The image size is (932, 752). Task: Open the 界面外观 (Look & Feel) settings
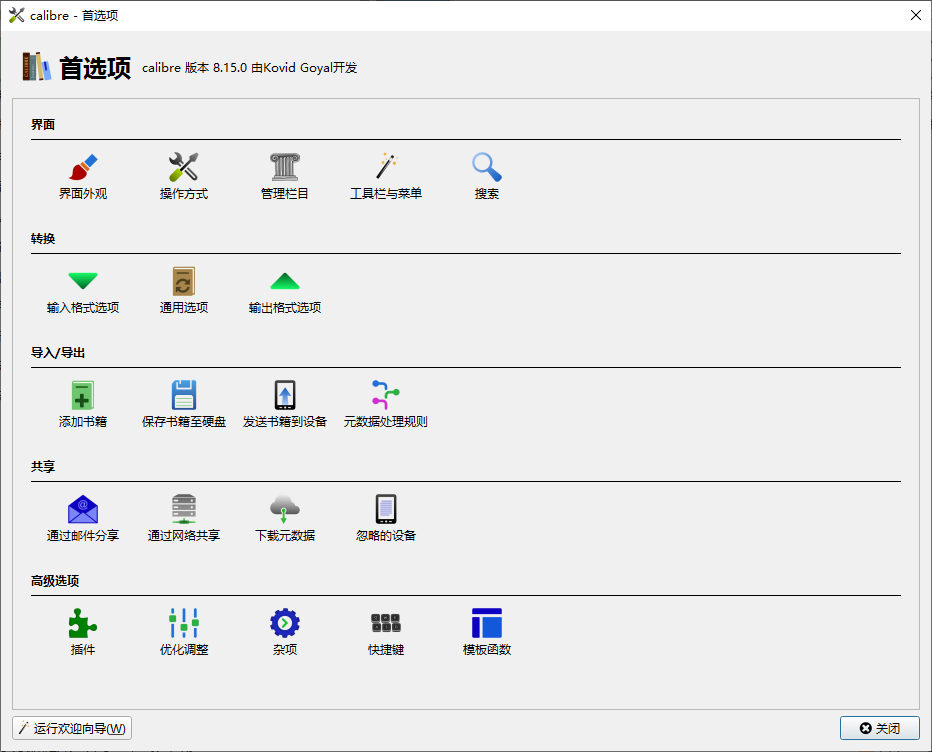pyautogui.click(x=83, y=175)
